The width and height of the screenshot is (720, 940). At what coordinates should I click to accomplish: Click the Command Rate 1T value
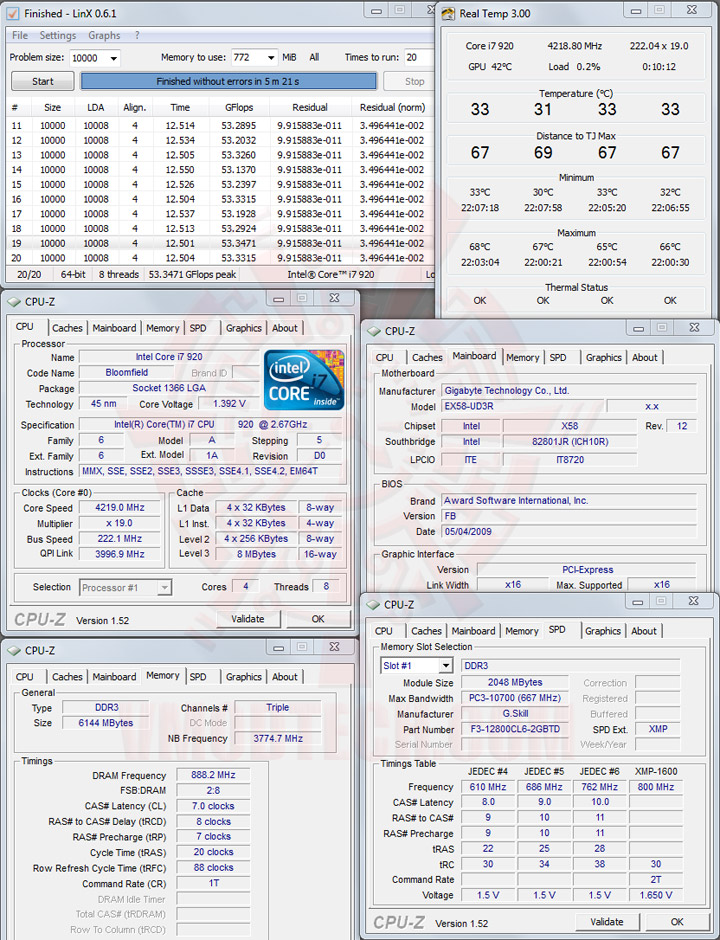[213, 883]
